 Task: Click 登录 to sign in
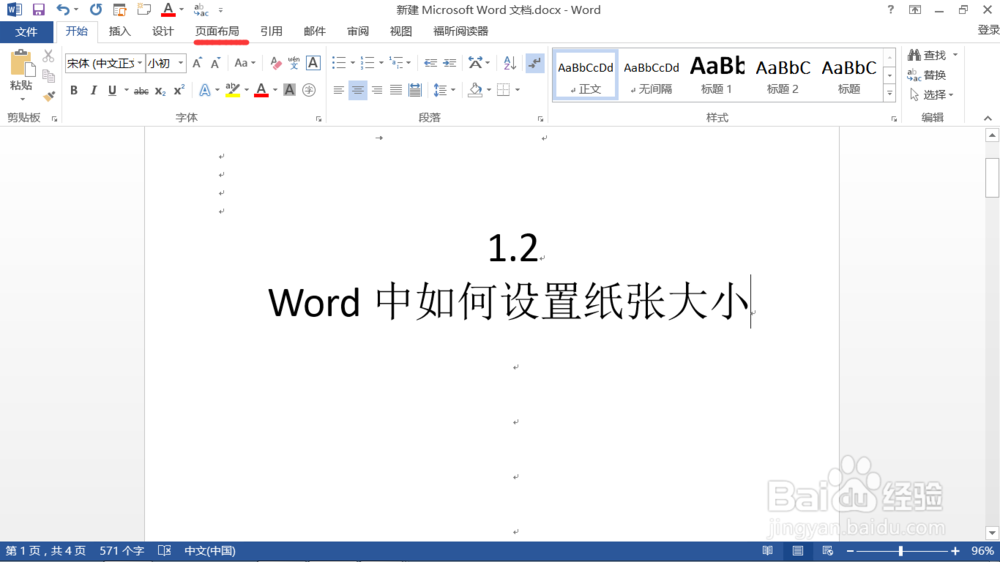(x=989, y=31)
